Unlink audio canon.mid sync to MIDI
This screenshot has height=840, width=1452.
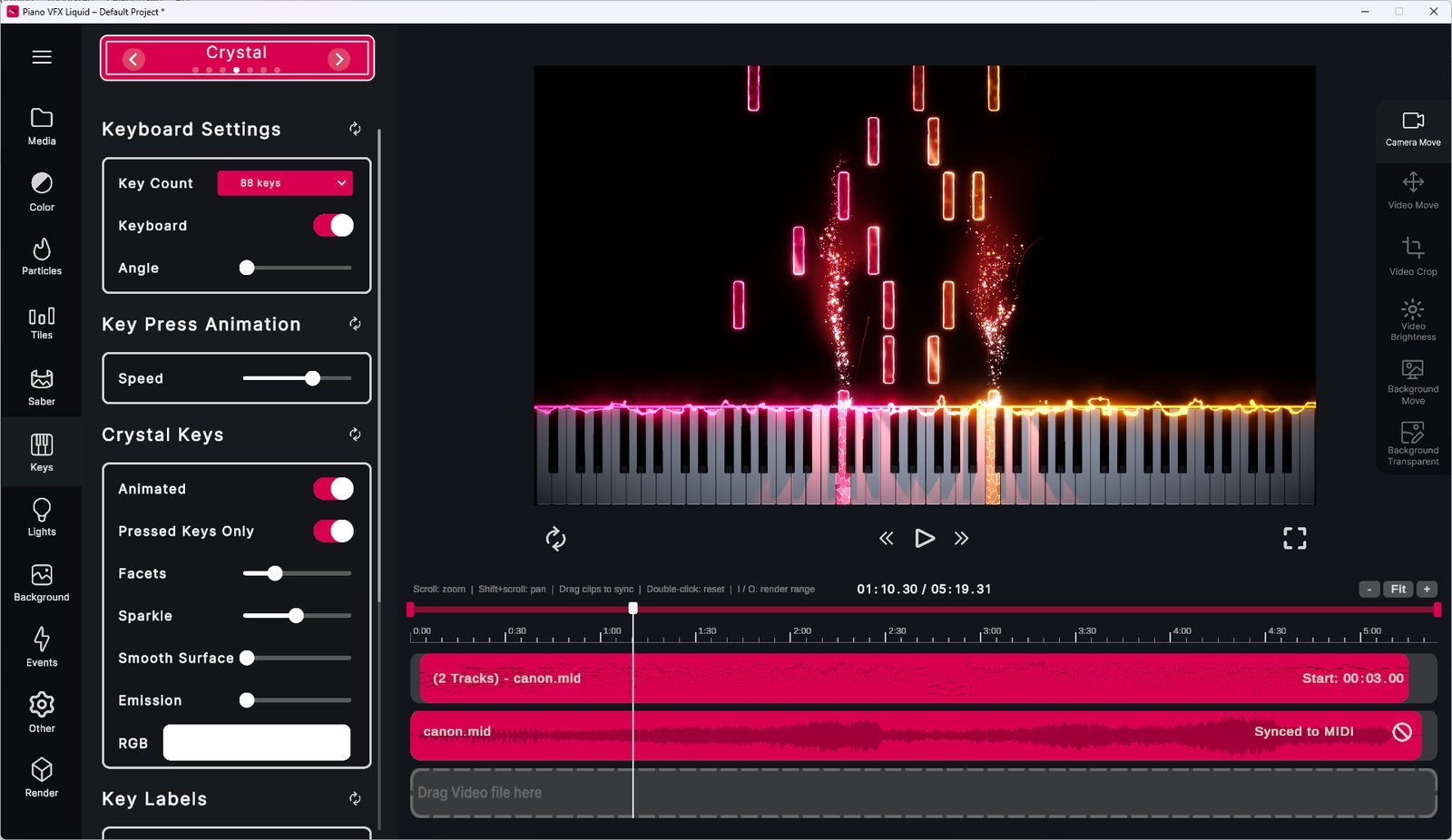point(1402,732)
